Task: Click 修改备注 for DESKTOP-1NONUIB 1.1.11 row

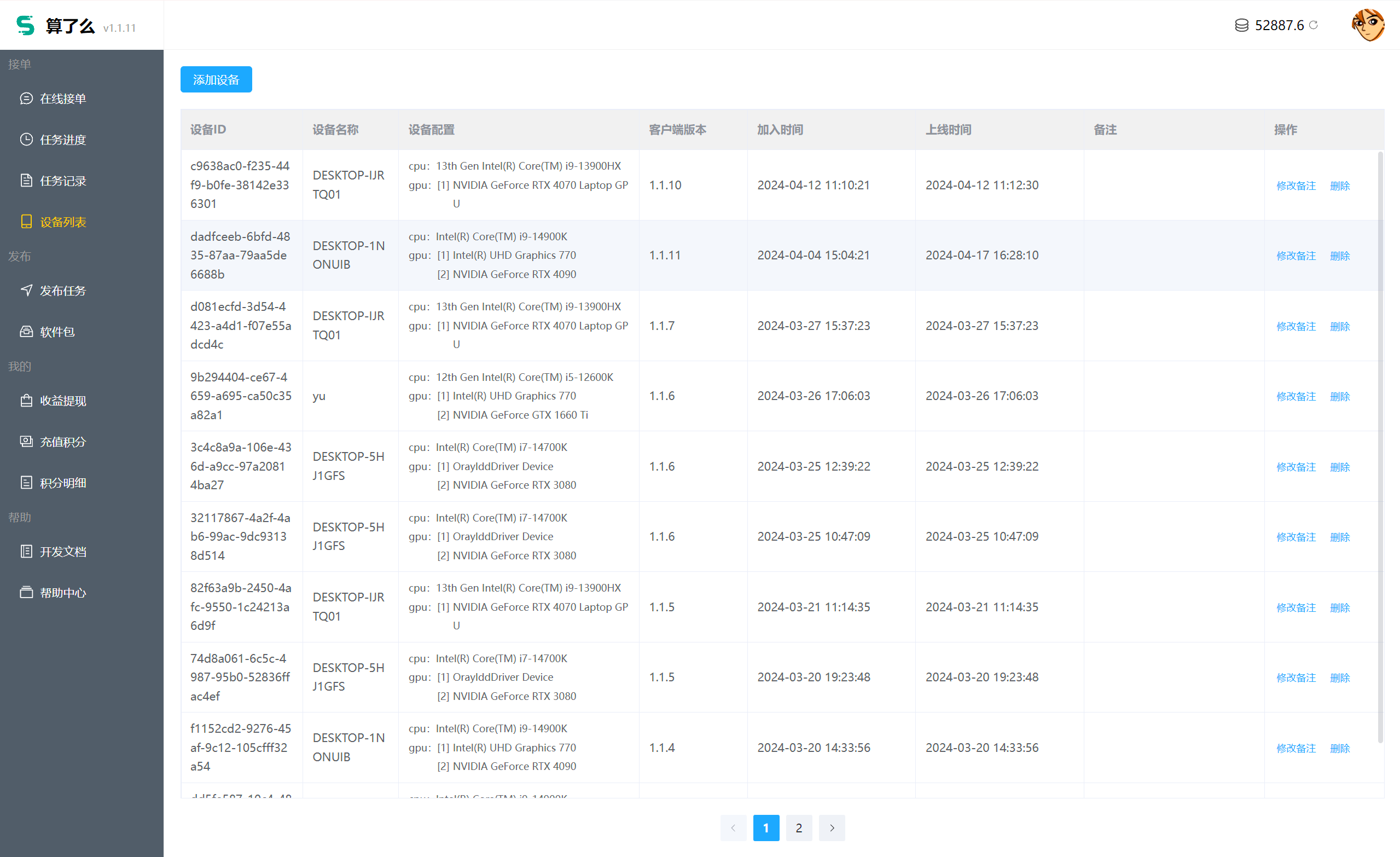Action: coord(1296,256)
